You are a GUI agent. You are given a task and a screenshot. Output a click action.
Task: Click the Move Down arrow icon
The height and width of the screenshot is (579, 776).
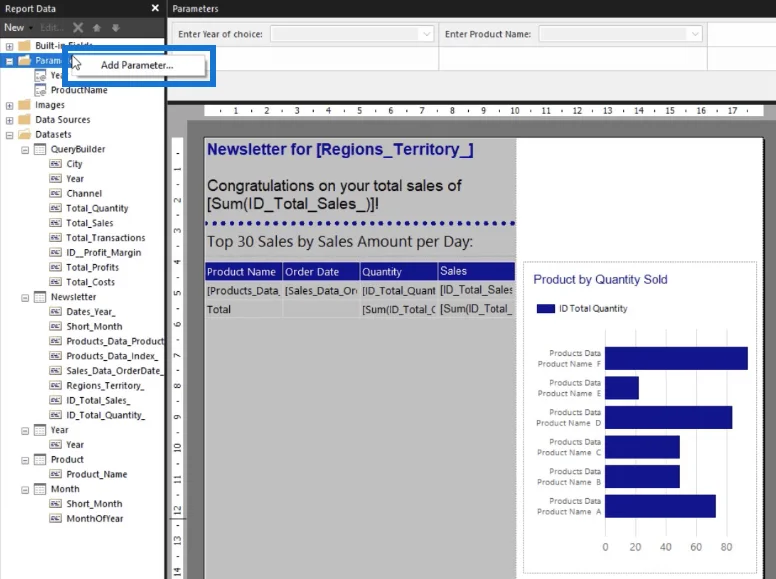pyautogui.click(x=116, y=28)
